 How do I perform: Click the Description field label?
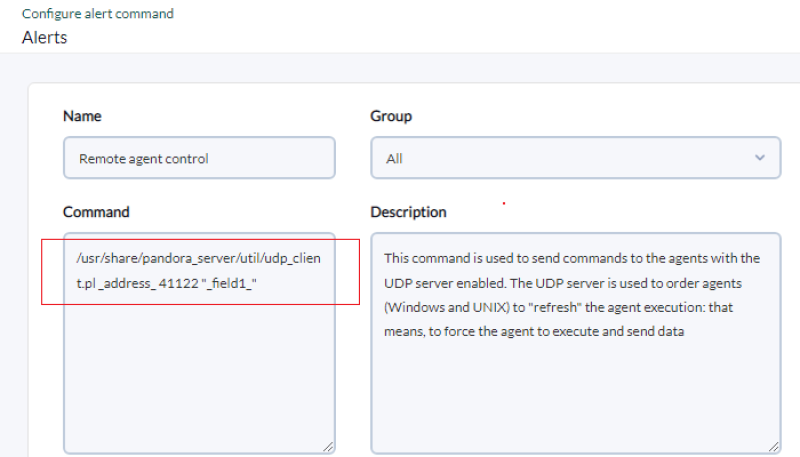(408, 212)
